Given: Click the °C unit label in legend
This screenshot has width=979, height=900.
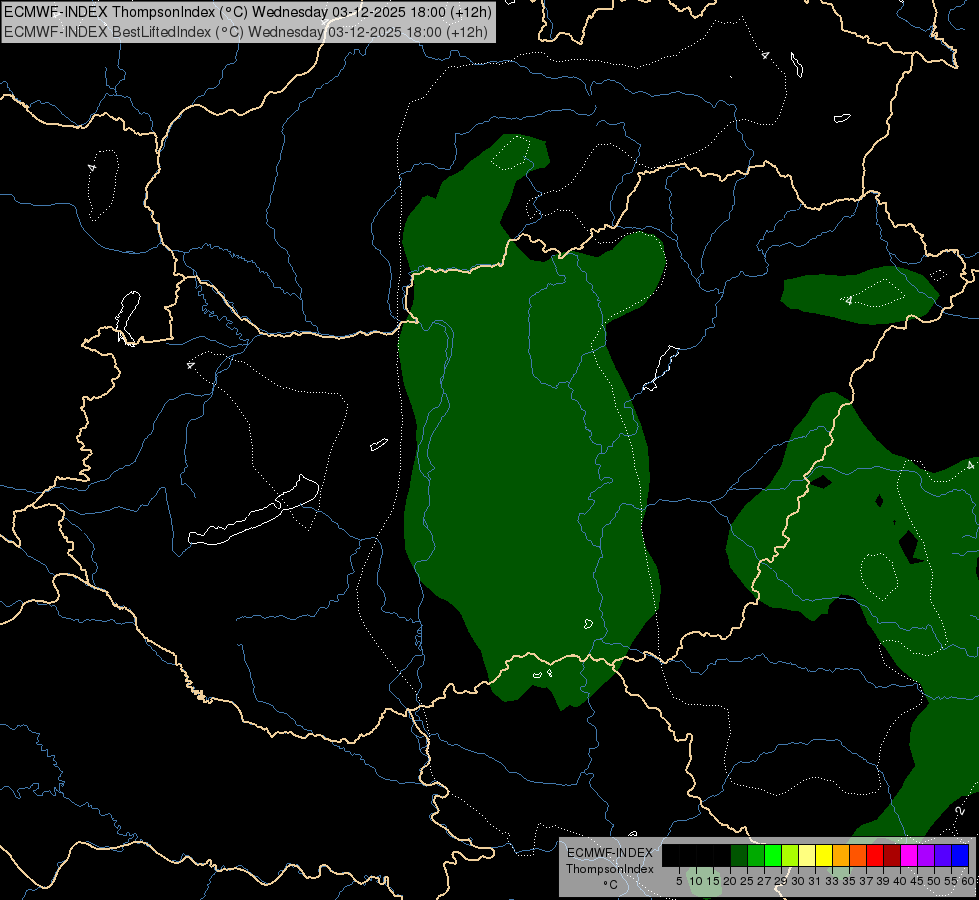Looking at the screenshot, I should pos(611,885).
